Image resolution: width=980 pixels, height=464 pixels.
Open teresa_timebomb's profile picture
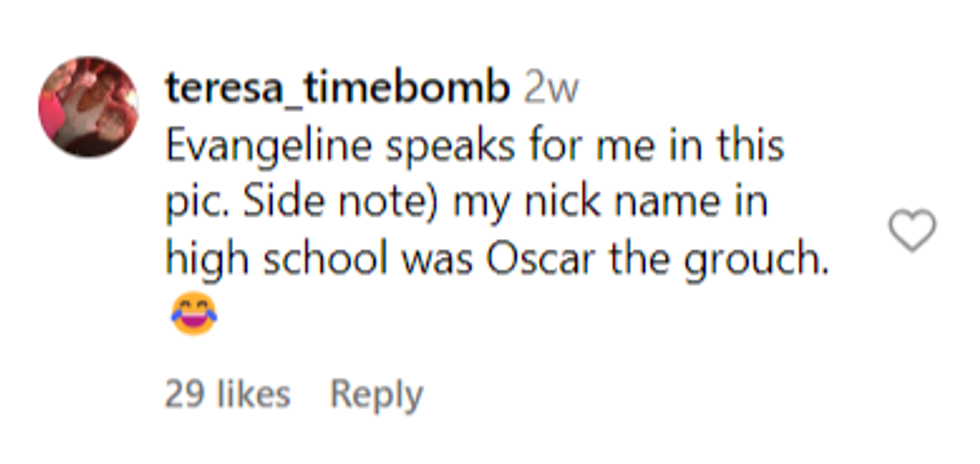click(x=88, y=106)
